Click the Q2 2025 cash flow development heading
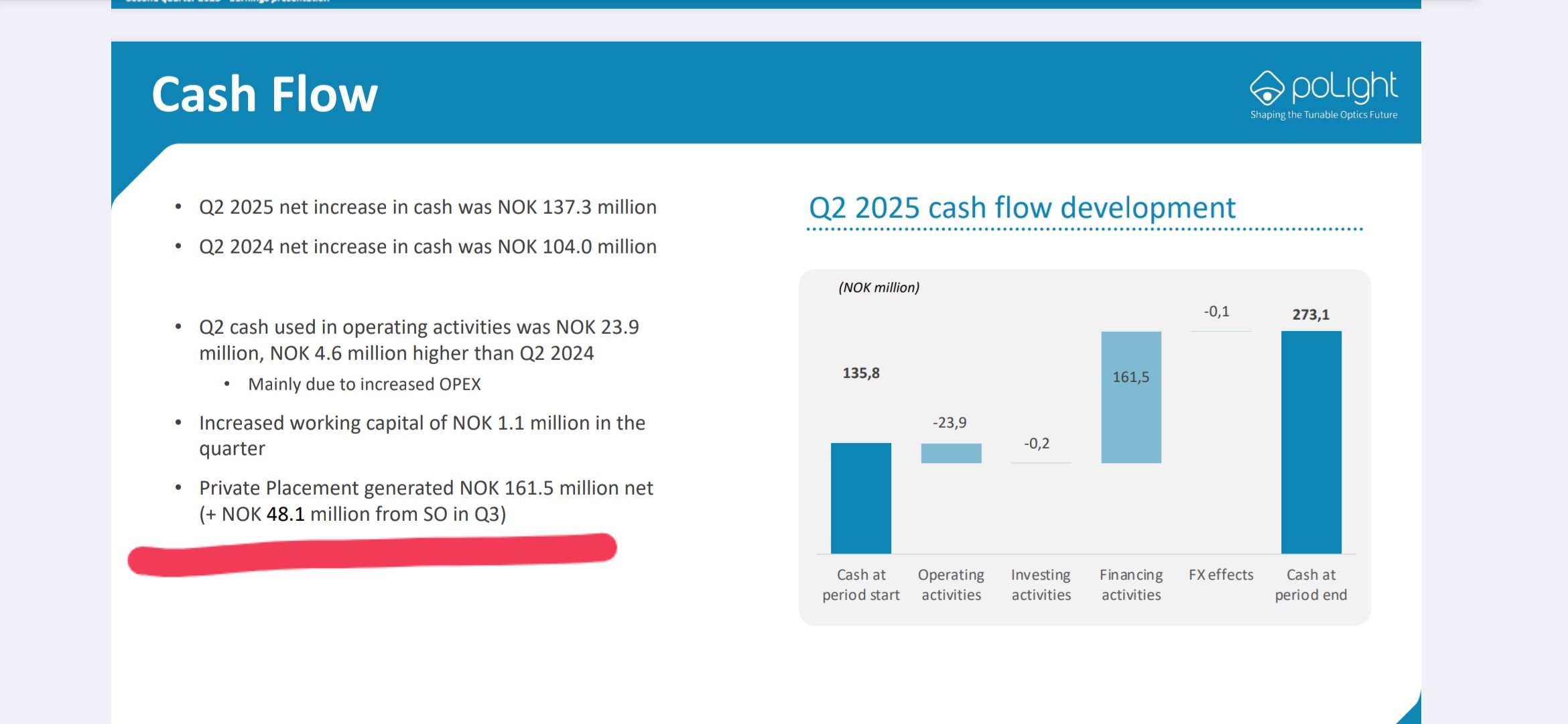The image size is (1568, 724). [1022, 208]
